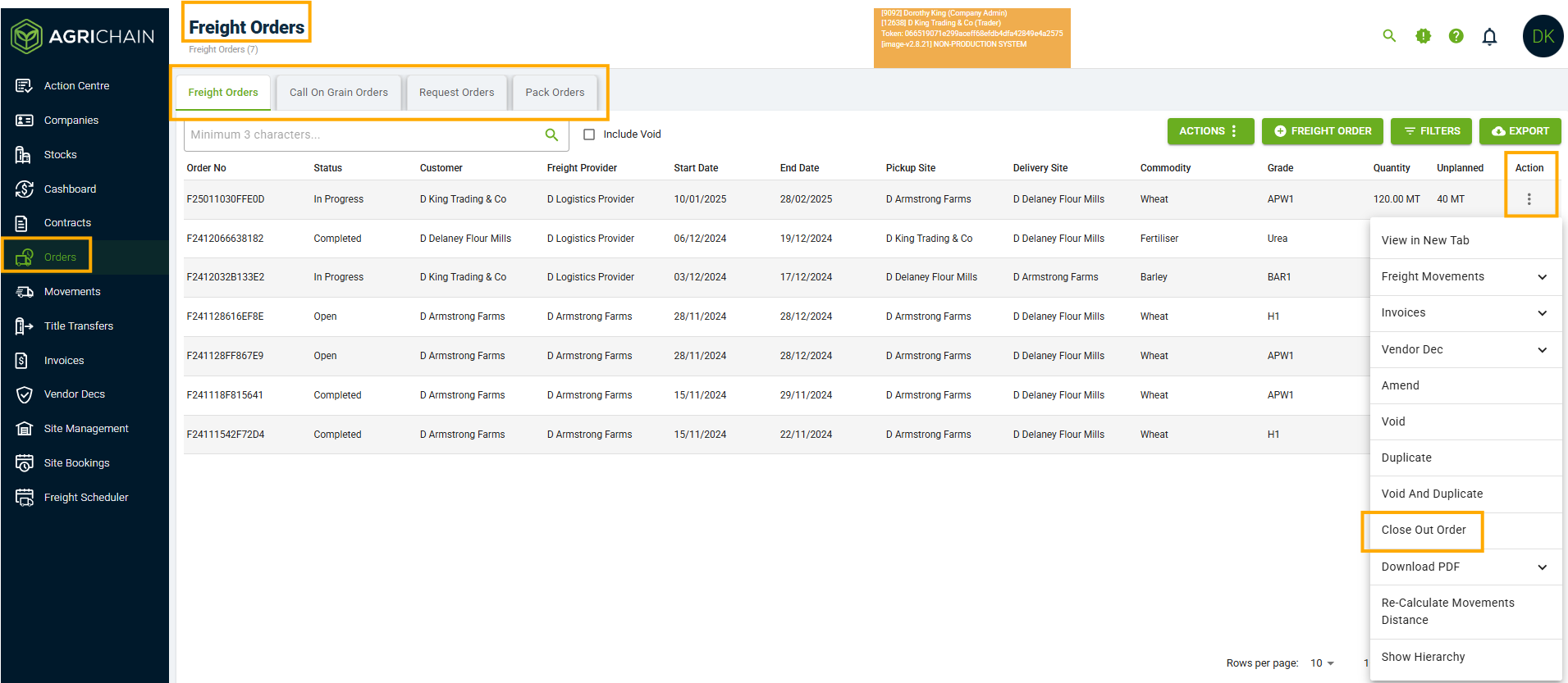Select Re-Calculate Movements Distance
Screen dimensions: 1568x683
(1465, 612)
